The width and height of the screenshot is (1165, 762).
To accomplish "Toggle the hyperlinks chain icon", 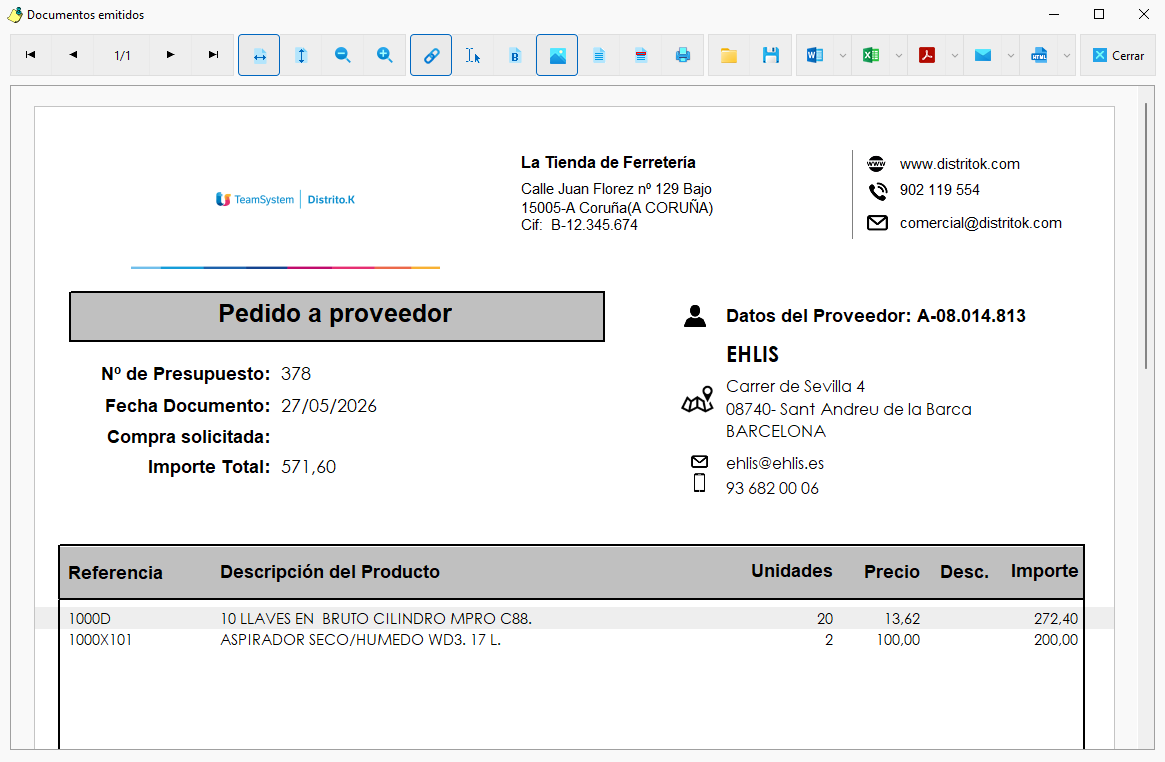I will pos(431,55).
